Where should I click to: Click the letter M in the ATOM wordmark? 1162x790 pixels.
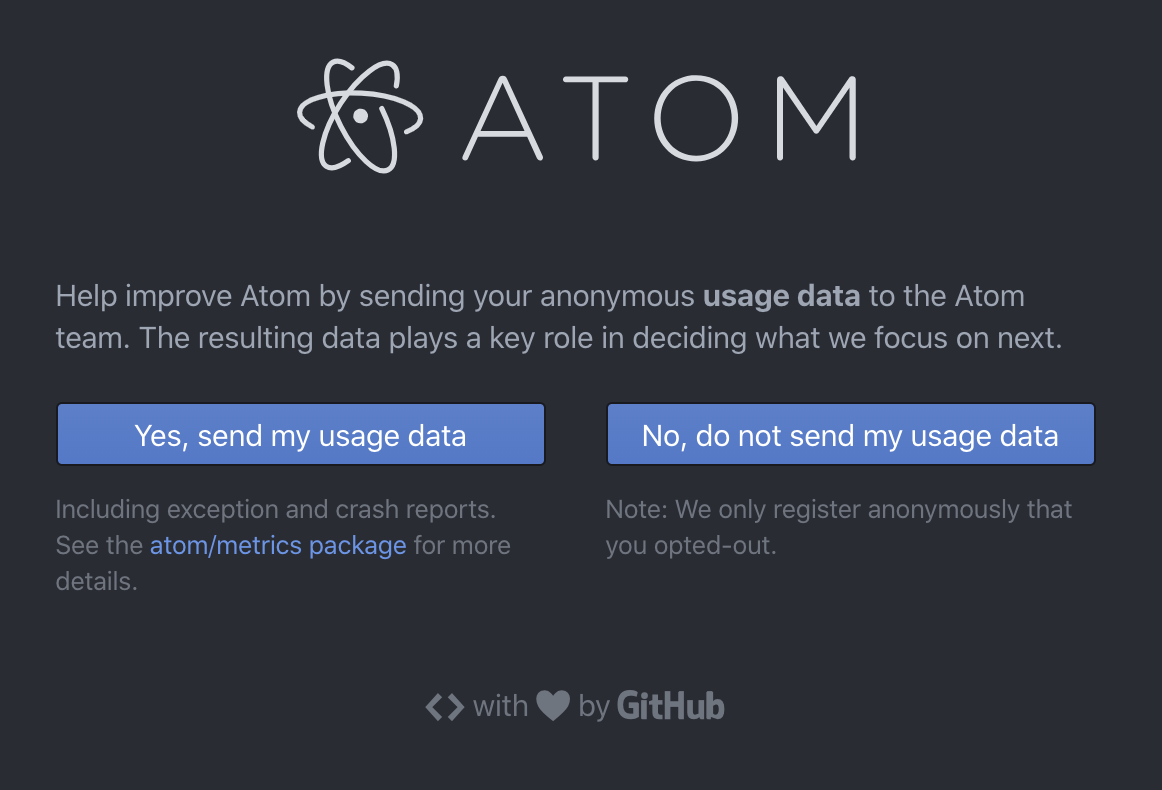point(817,118)
